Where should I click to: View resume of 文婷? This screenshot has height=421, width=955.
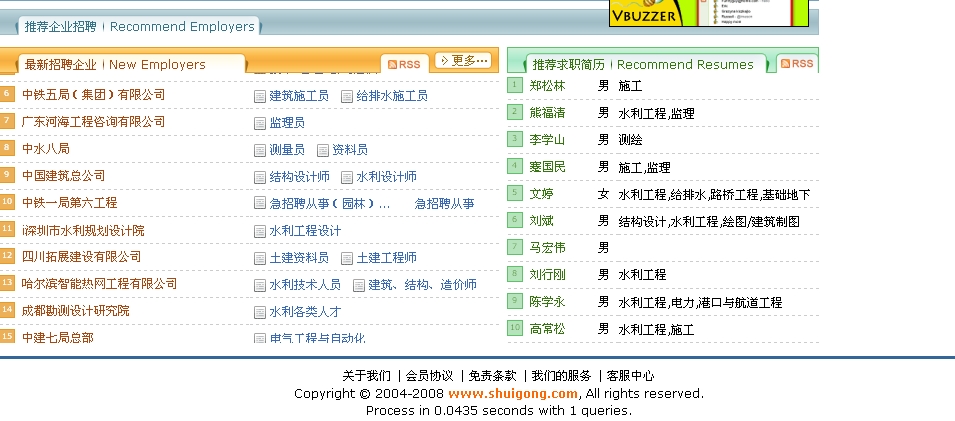pyautogui.click(x=541, y=194)
